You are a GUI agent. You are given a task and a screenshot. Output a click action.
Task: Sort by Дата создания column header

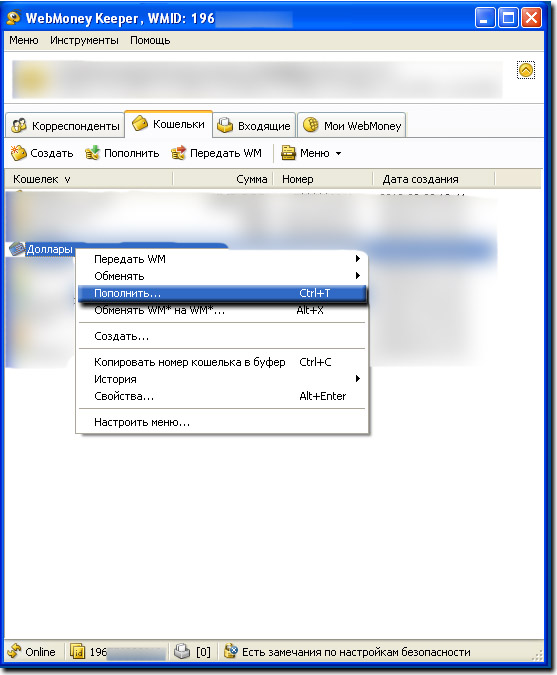434,179
